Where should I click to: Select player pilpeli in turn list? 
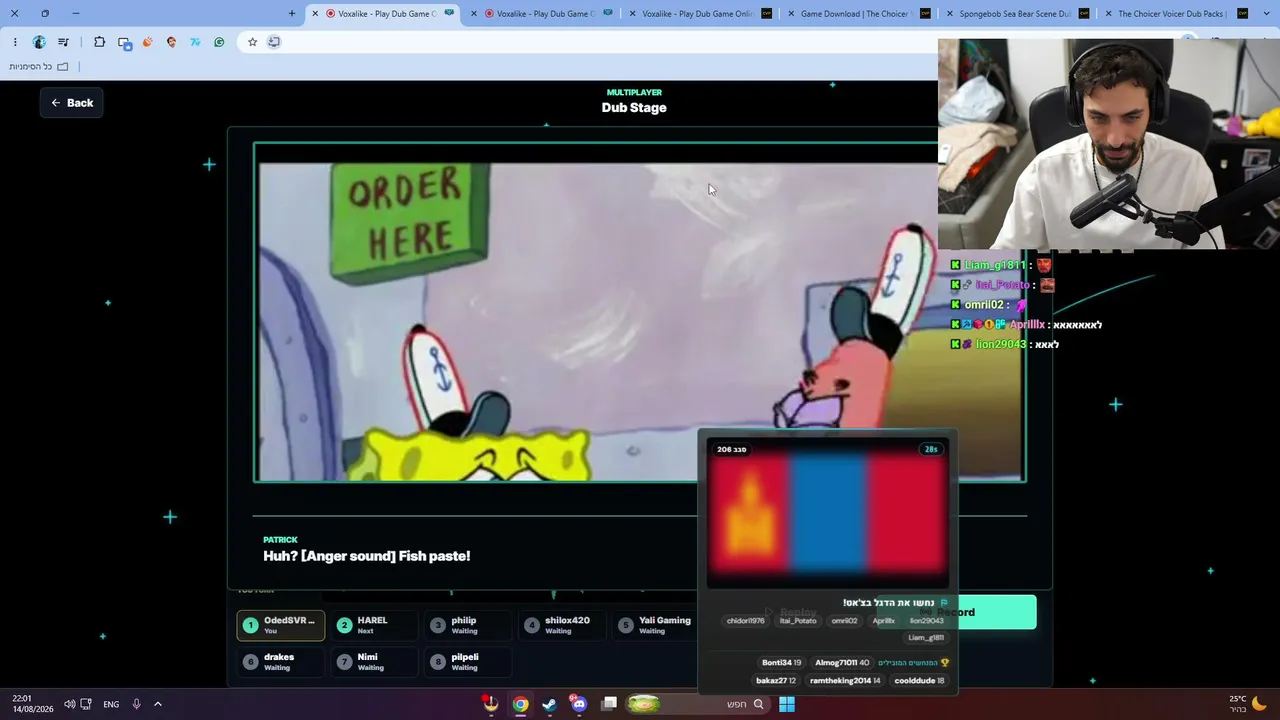(x=467, y=662)
